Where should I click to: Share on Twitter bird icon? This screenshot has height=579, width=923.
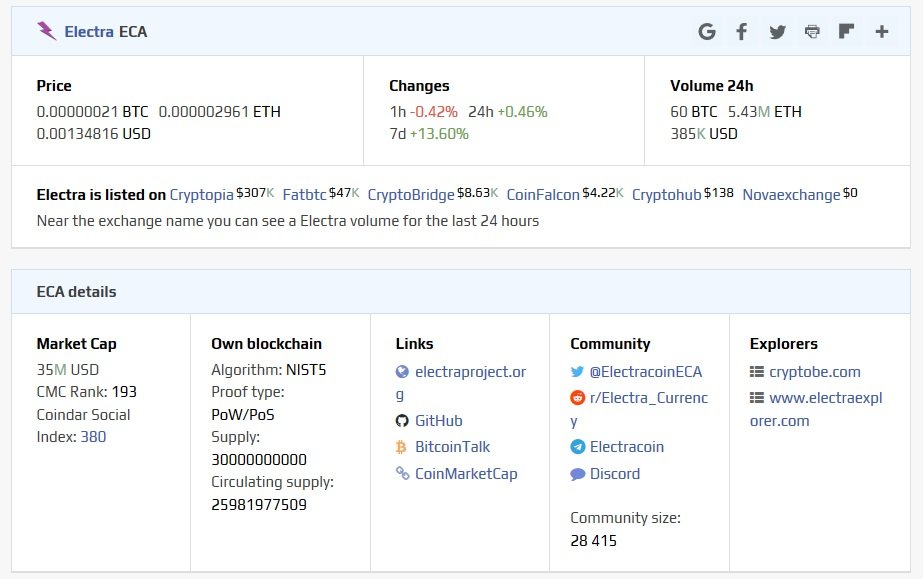pyautogui.click(x=777, y=32)
